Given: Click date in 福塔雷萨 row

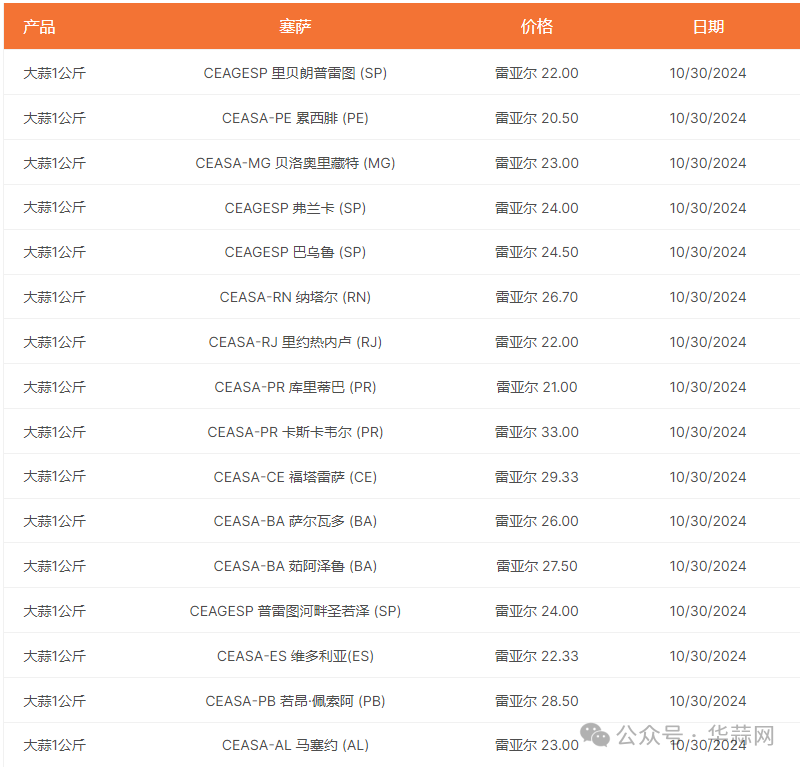Looking at the screenshot, I should pyautogui.click(x=708, y=477).
